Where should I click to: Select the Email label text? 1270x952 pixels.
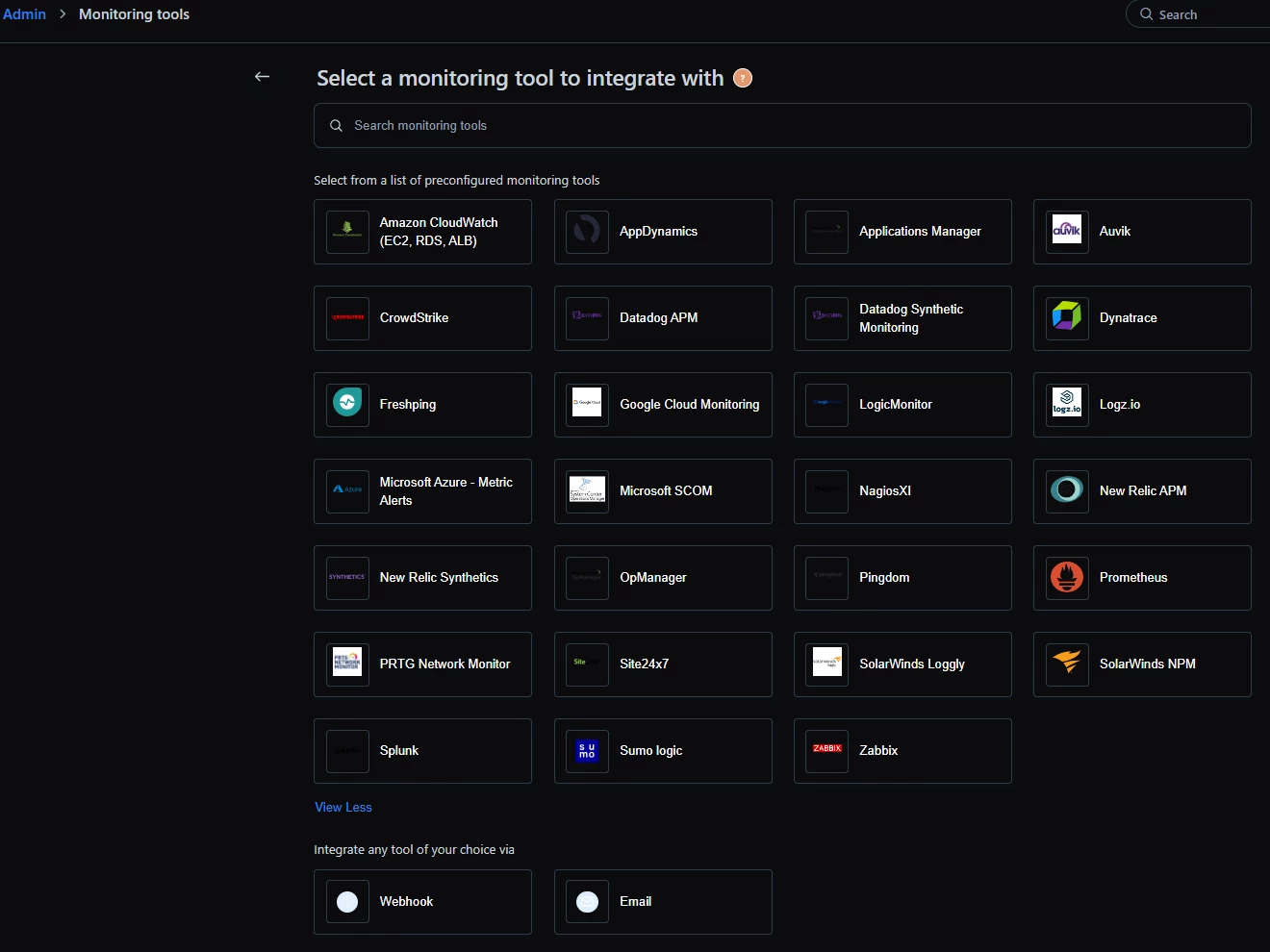pyautogui.click(x=635, y=902)
